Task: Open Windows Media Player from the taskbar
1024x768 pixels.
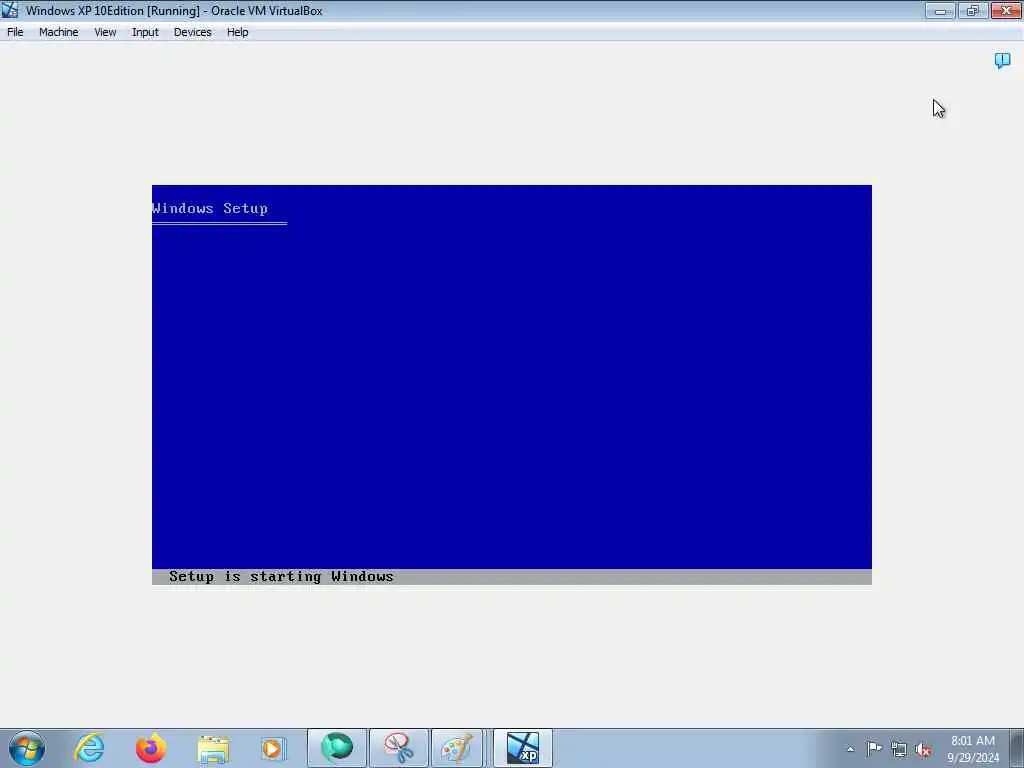Action: click(273, 748)
